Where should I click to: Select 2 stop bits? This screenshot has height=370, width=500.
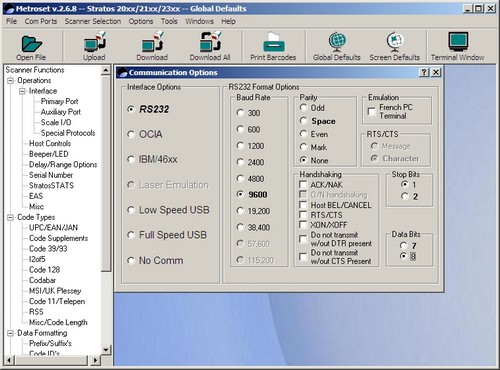[405, 196]
